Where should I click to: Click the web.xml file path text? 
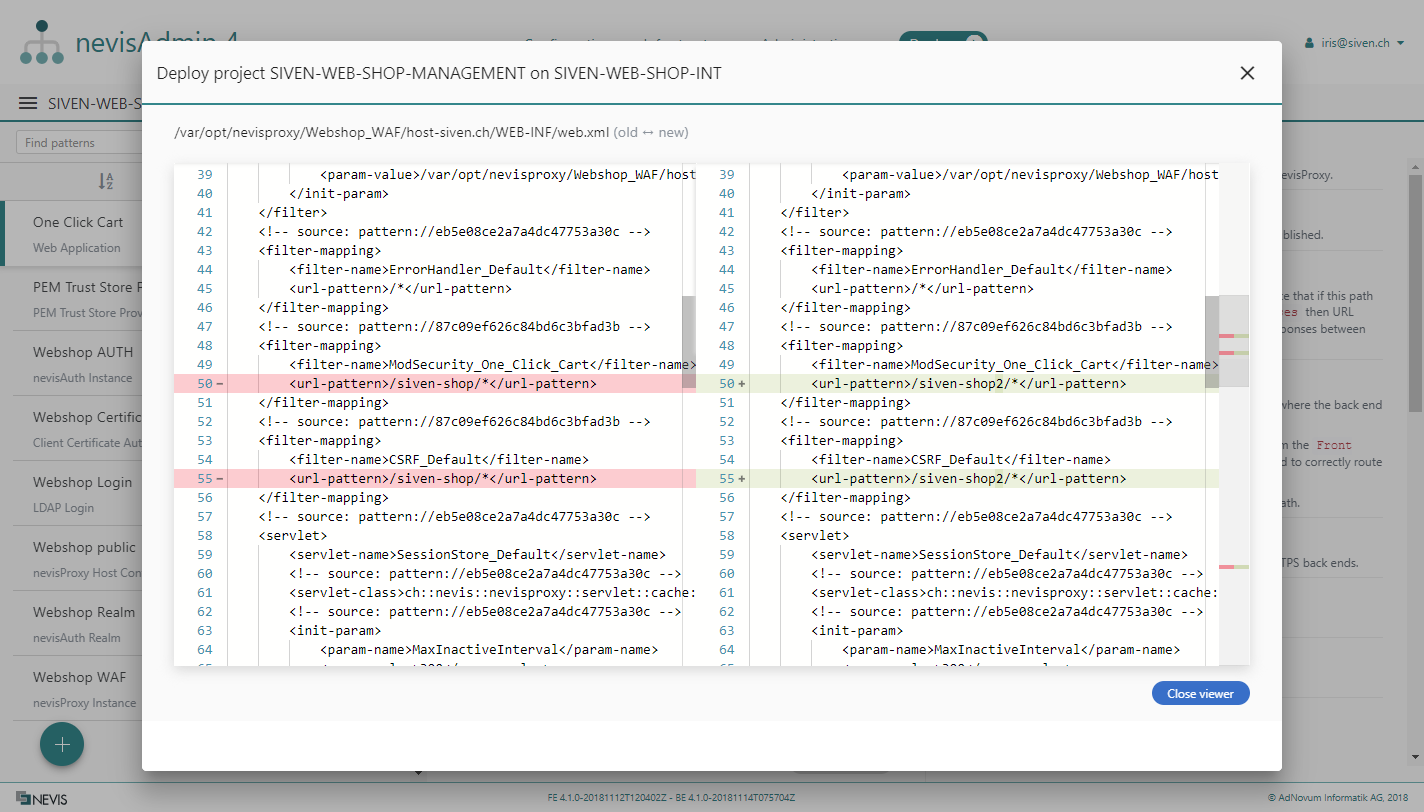tap(391, 132)
